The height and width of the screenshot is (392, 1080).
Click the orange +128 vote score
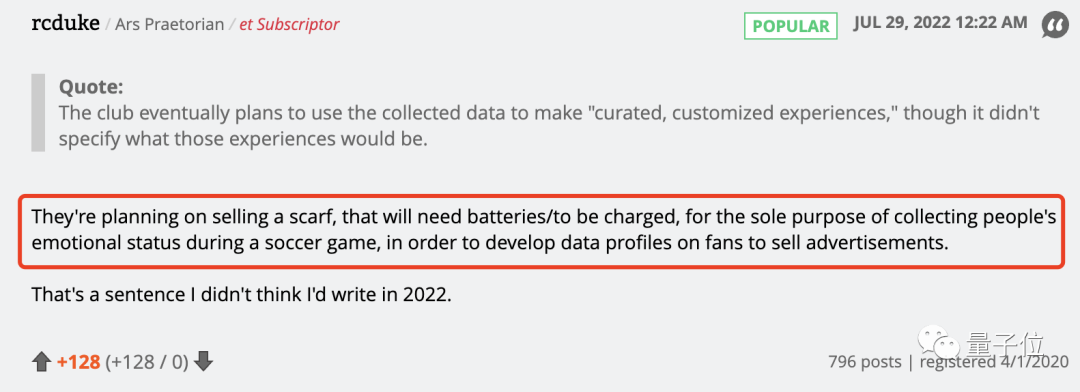[x=79, y=362]
